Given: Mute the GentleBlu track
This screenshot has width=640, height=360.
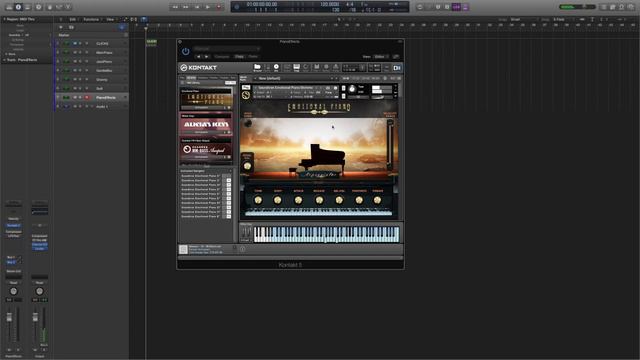Looking at the screenshot, I should pos(75,70).
